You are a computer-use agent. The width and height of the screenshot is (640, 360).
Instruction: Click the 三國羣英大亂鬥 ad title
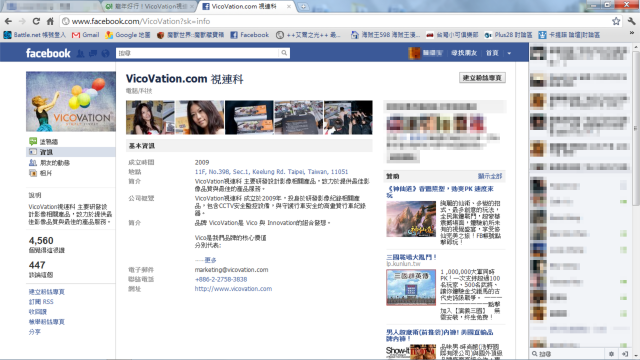coord(411,257)
